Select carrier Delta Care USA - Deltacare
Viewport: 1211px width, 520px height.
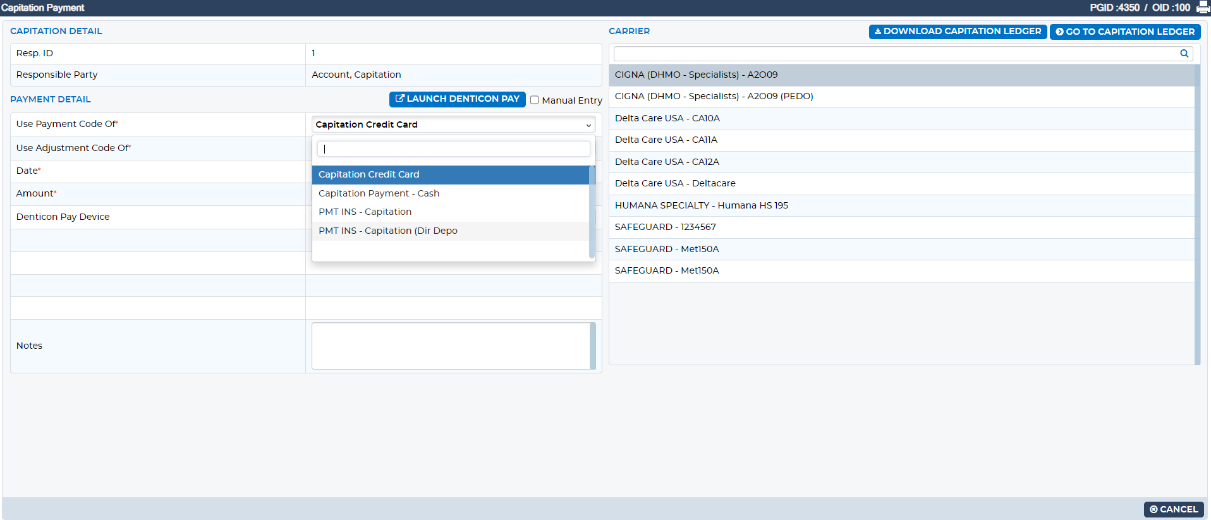[901, 183]
